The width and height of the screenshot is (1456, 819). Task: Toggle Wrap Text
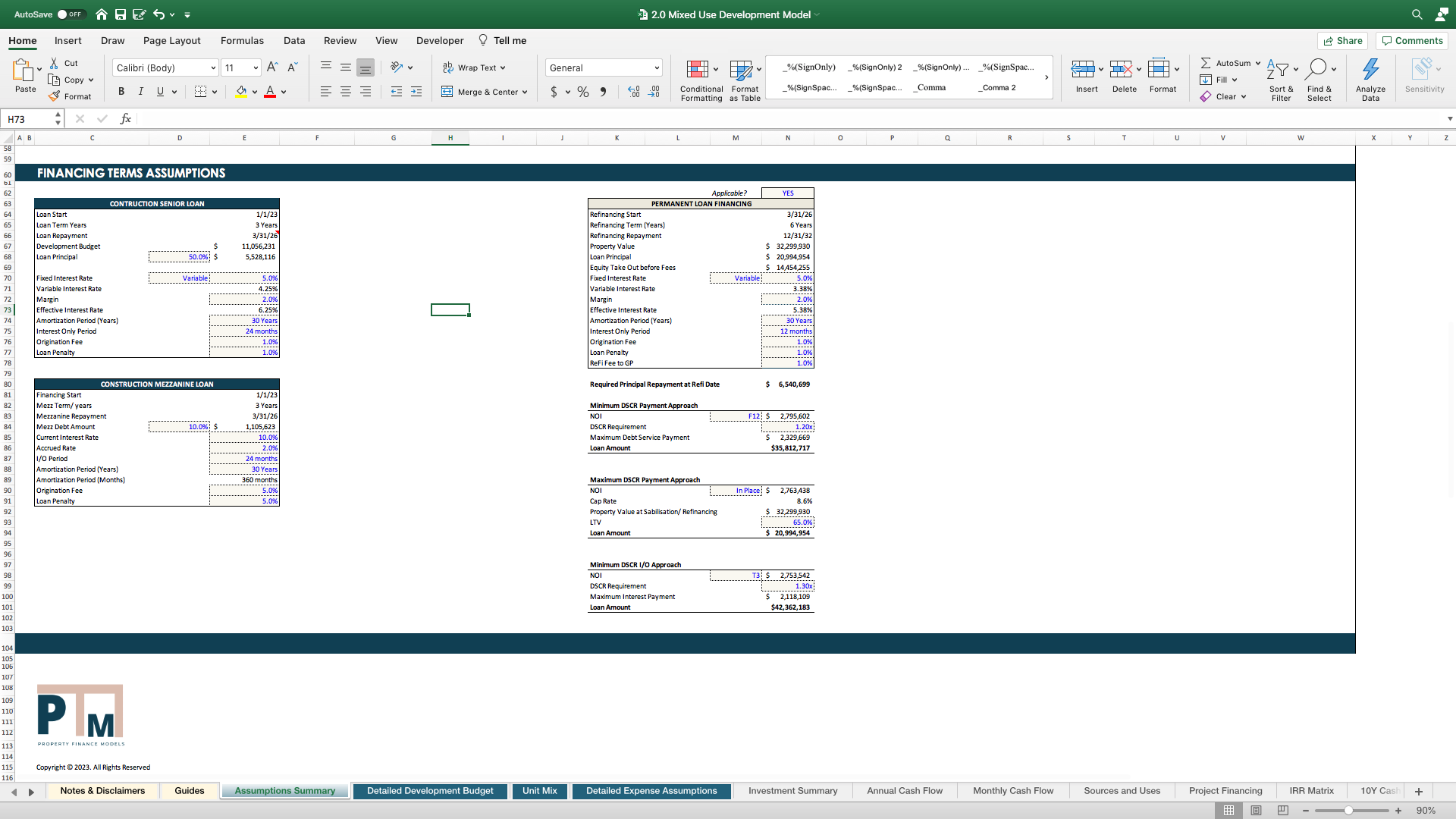click(x=474, y=67)
